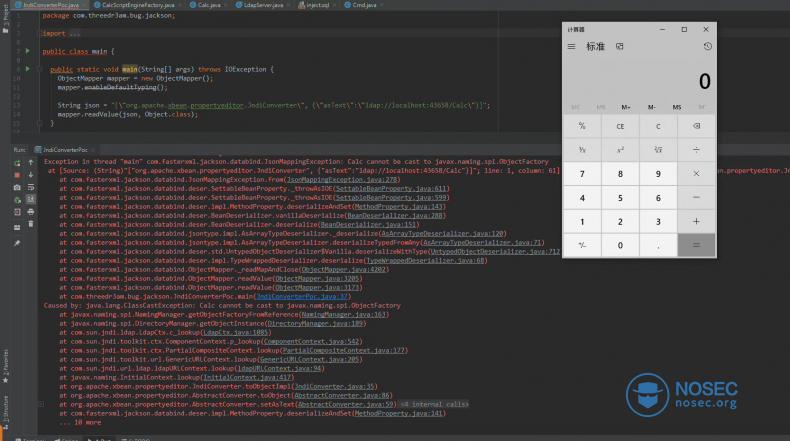
Task: Toggle soft-wrap icon in Run toolbar
Action: tap(31, 187)
